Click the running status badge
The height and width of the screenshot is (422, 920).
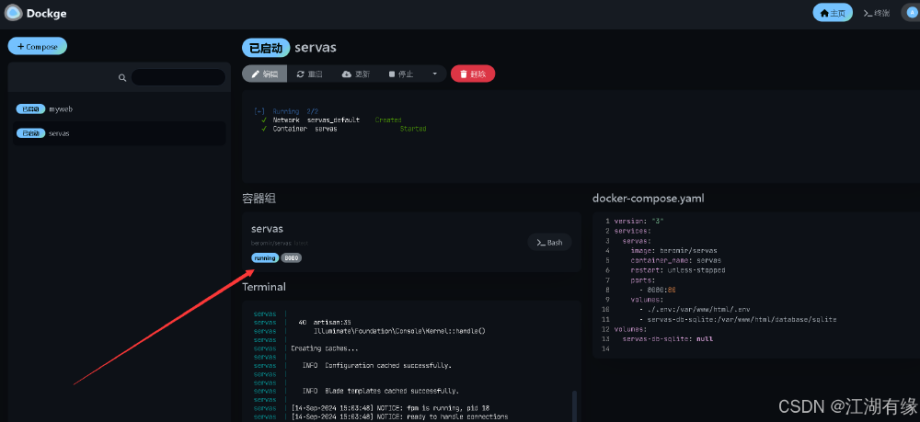pos(265,258)
